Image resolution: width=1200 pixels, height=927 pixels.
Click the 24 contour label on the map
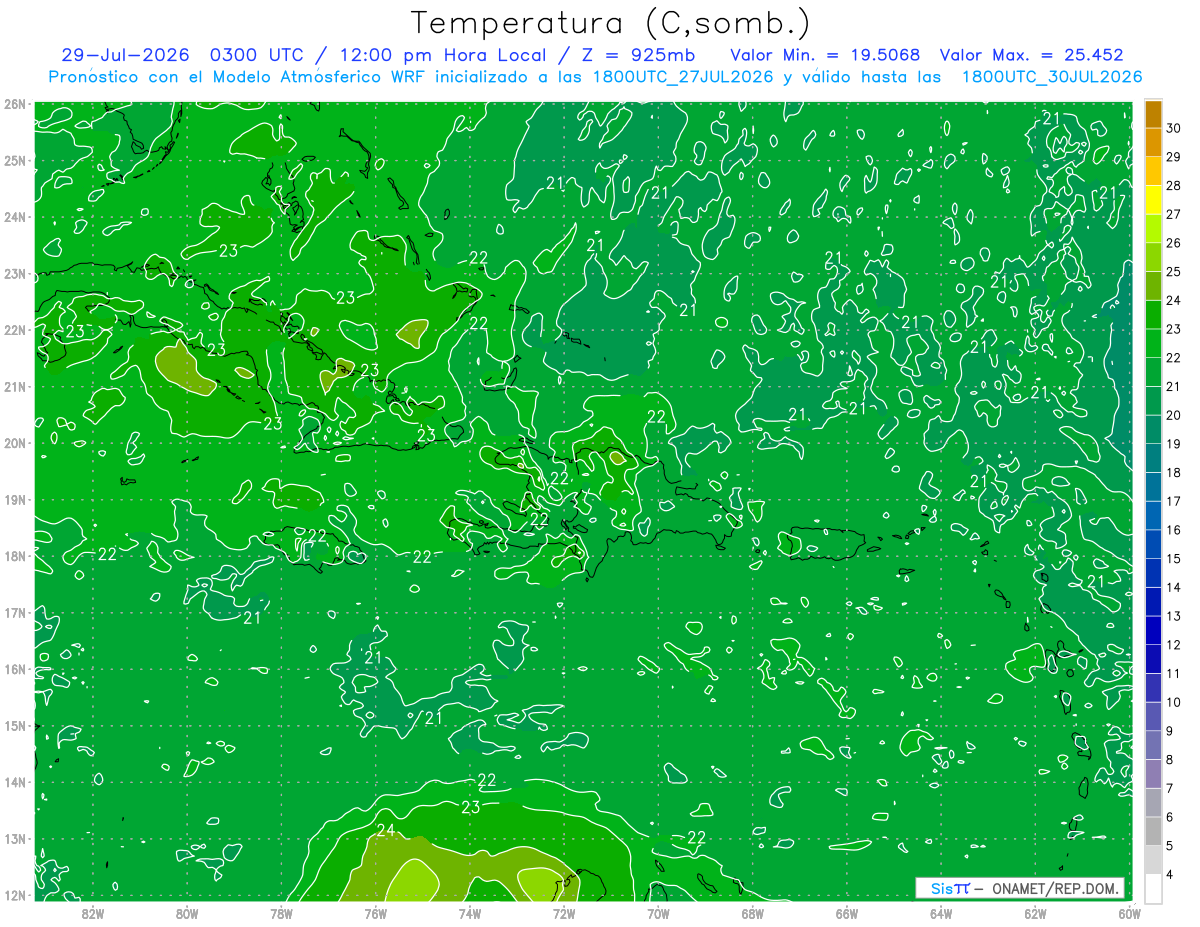click(387, 830)
